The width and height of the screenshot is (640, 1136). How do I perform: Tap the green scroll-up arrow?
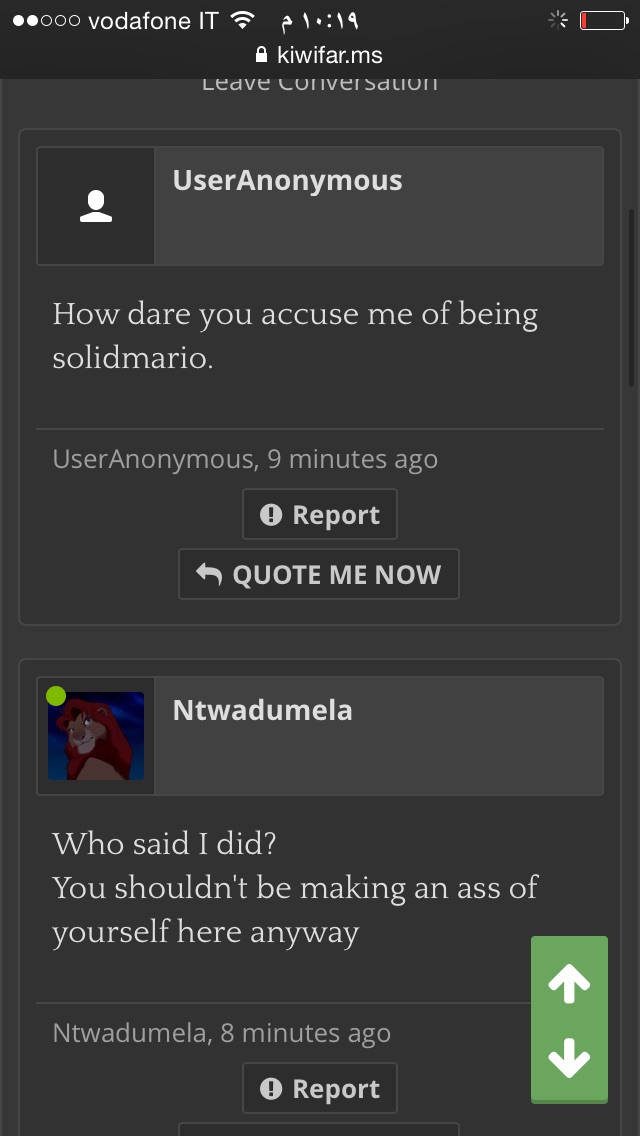(569, 983)
